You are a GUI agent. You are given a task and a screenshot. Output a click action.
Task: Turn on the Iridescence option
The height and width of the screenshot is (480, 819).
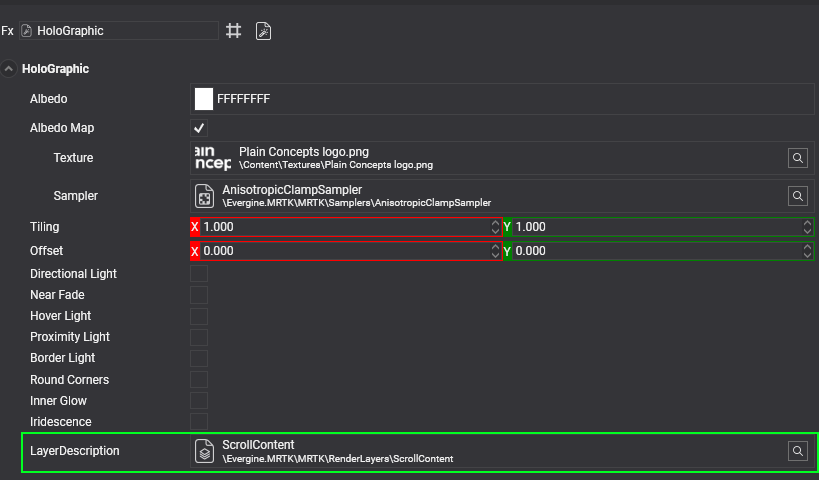[199, 422]
